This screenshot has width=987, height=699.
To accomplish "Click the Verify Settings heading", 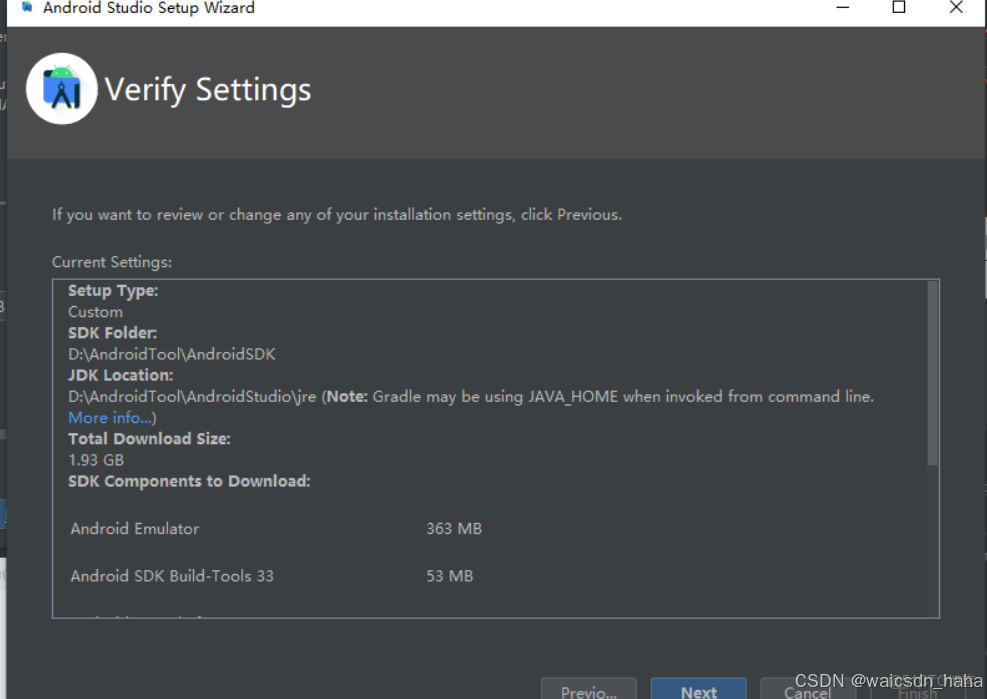I will click(x=208, y=89).
